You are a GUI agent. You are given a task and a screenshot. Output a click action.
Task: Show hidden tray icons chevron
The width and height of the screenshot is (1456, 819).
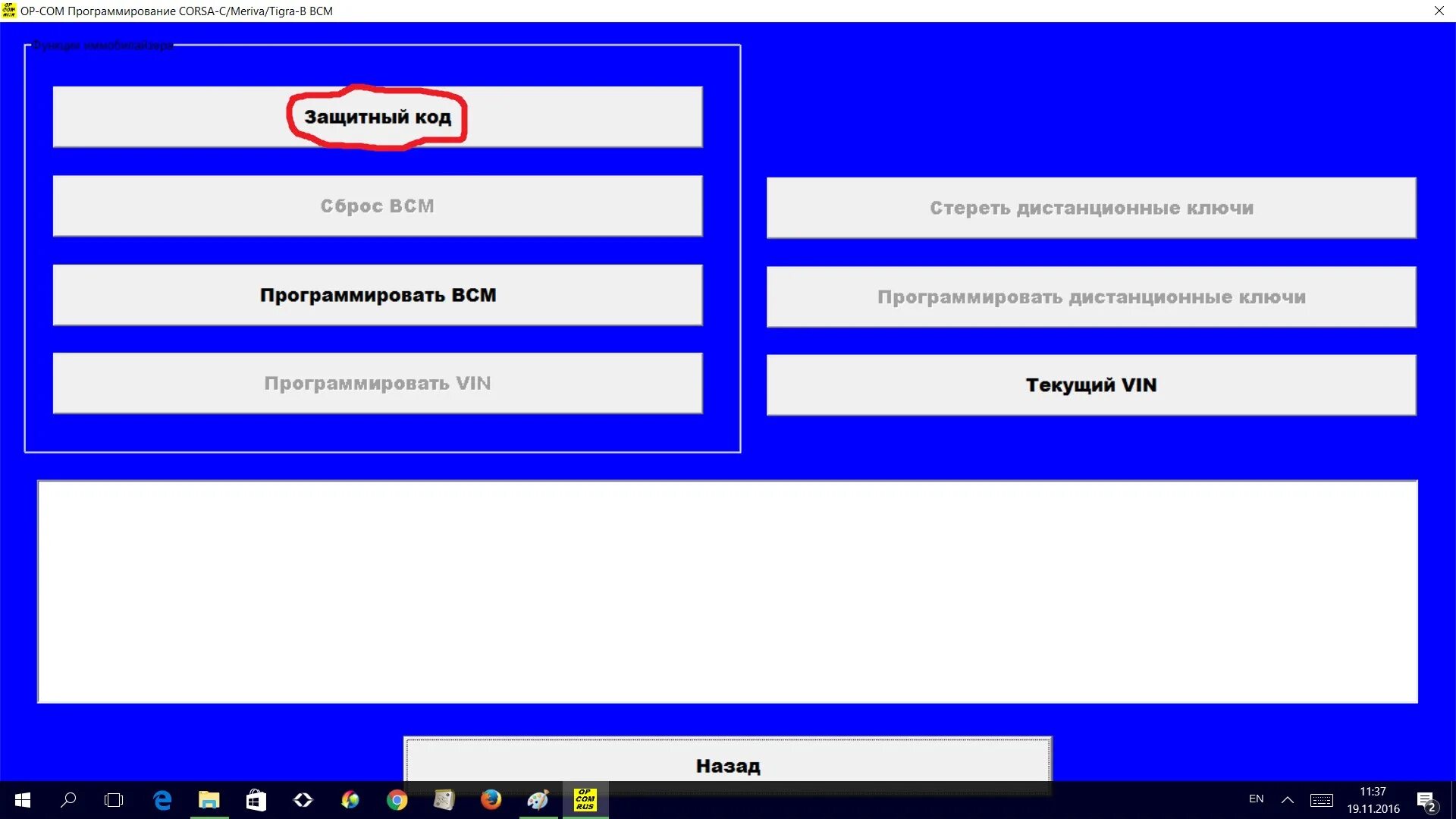[x=1288, y=800]
